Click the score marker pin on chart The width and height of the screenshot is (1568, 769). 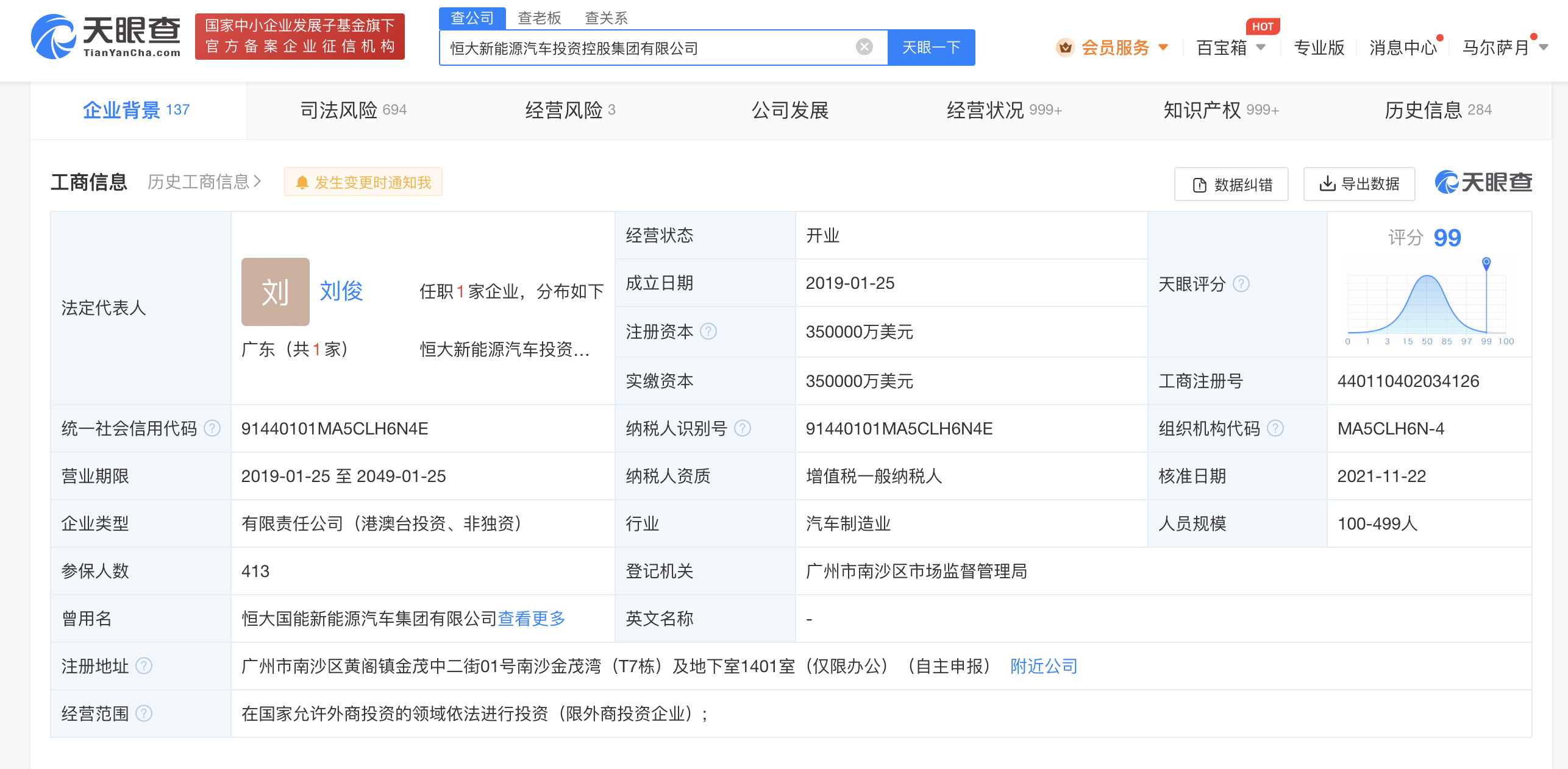(1486, 263)
